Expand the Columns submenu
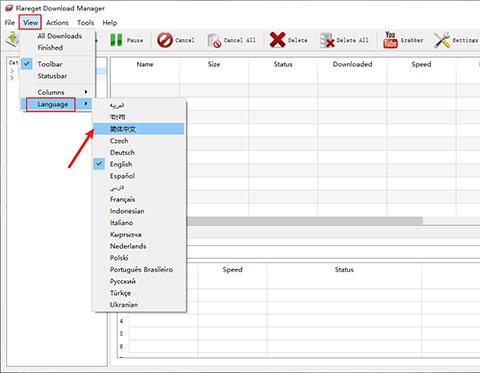Screen dimensions: 480x373 pyautogui.click(x=57, y=92)
